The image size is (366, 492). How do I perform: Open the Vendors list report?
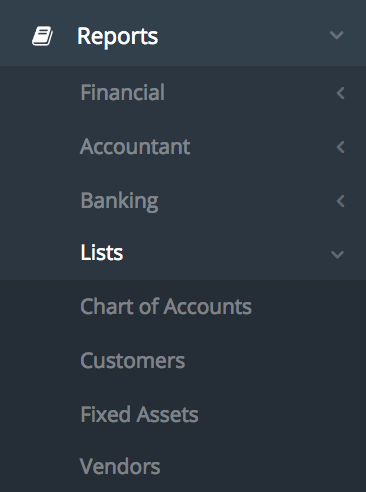(x=120, y=466)
